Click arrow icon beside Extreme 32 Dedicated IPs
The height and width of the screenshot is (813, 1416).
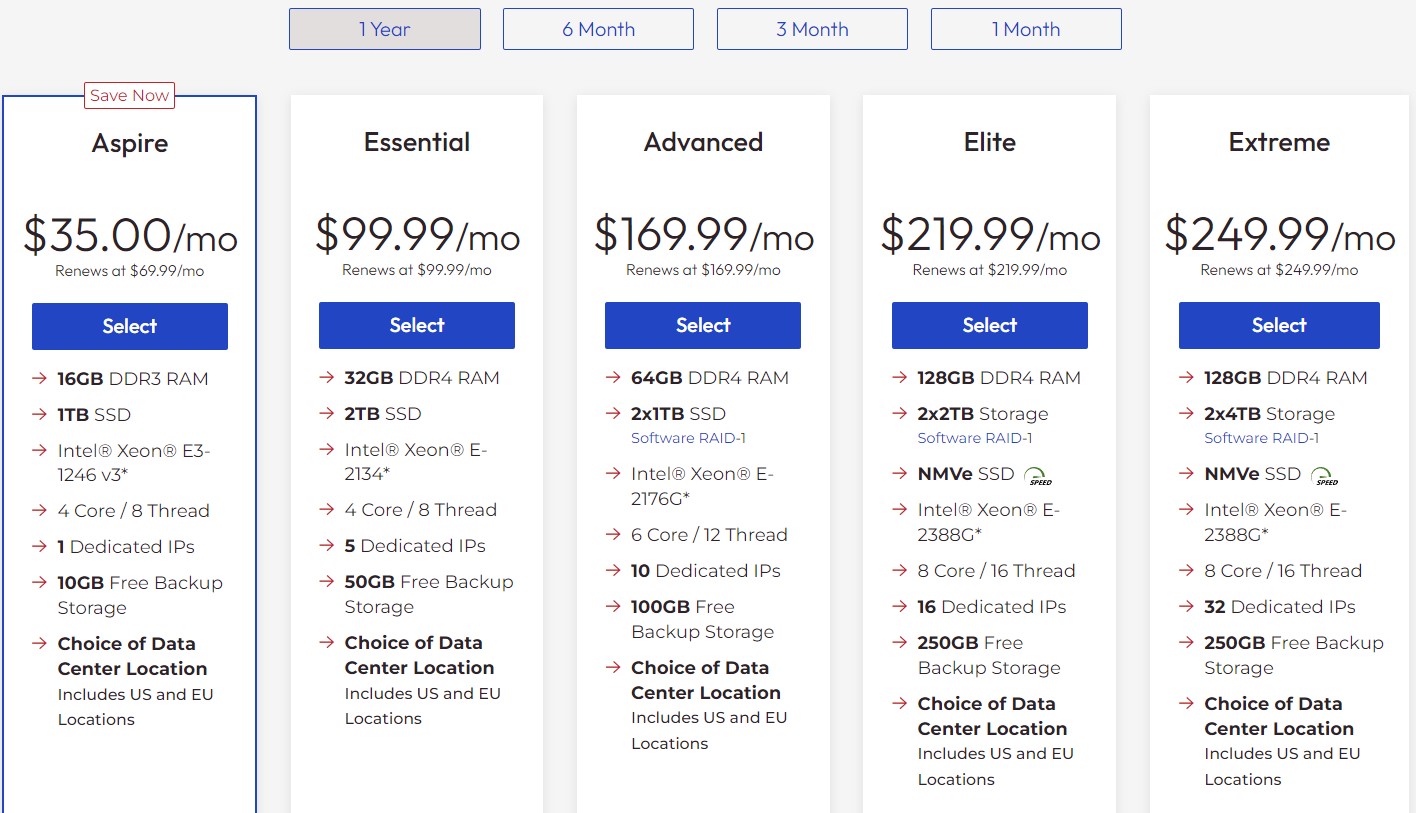click(1187, 607)
